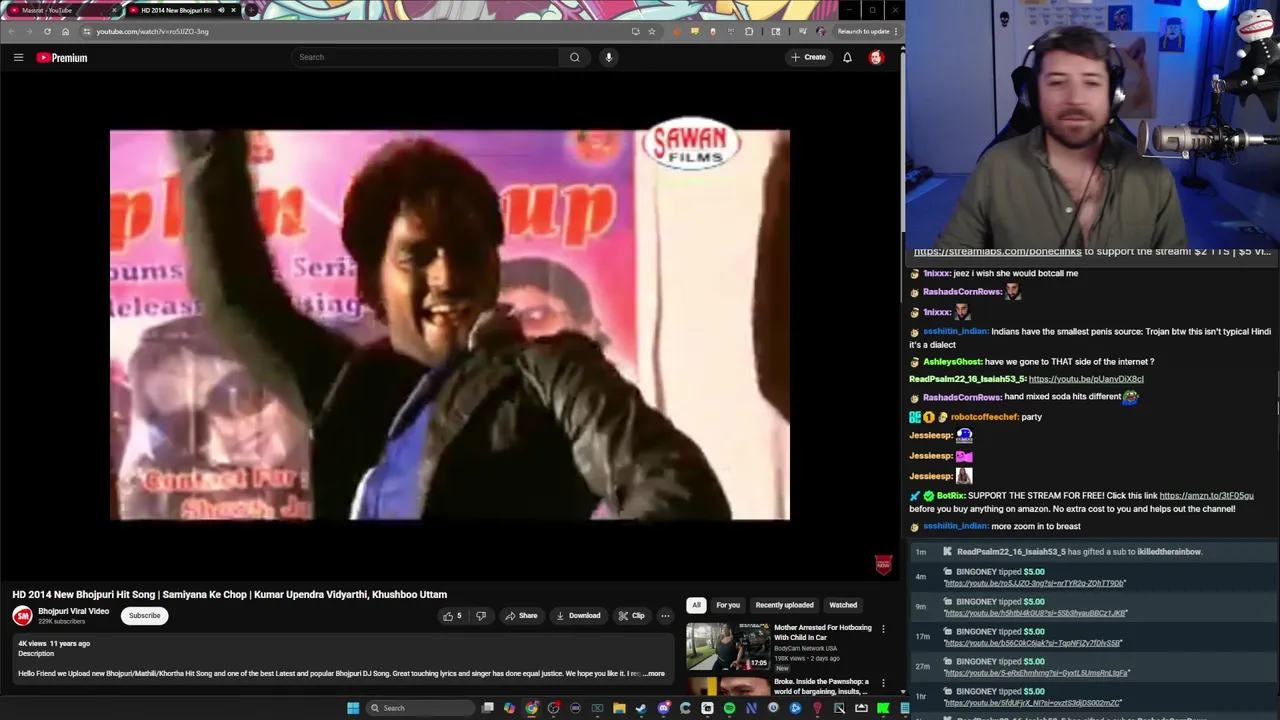Select Recently uploaded filter chip
Viewport: 1280px width, 720px height.
coord(784,605)
